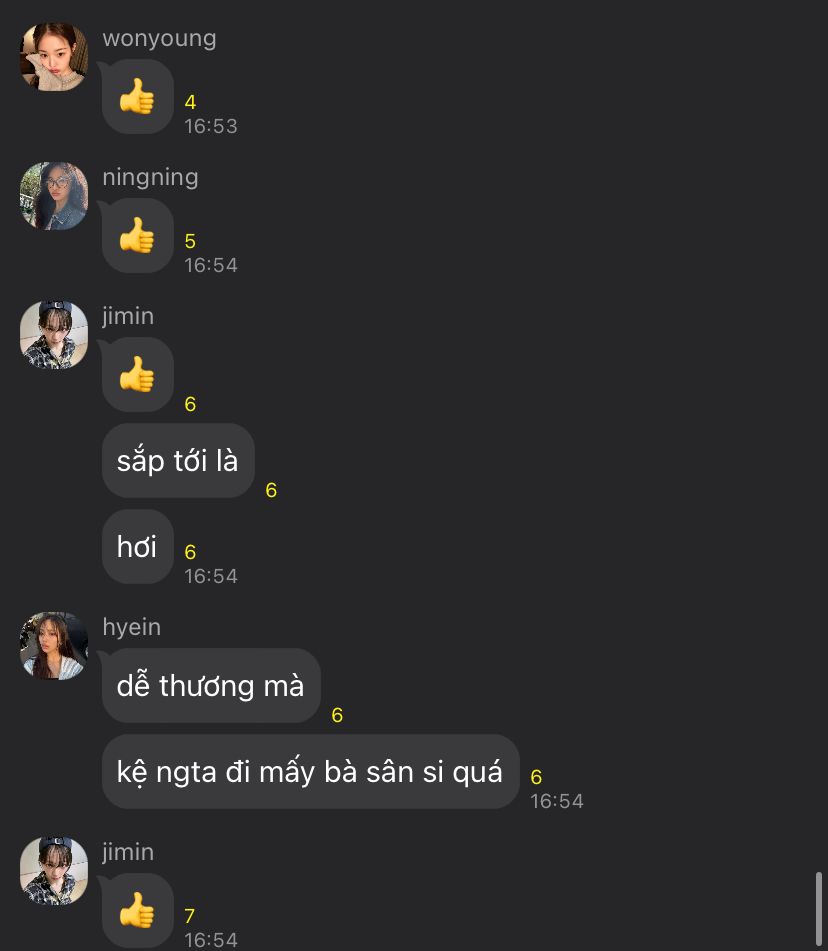Screen dimensions: 828x951
Task: Tap the hyein username label
Action: [132, 627]
